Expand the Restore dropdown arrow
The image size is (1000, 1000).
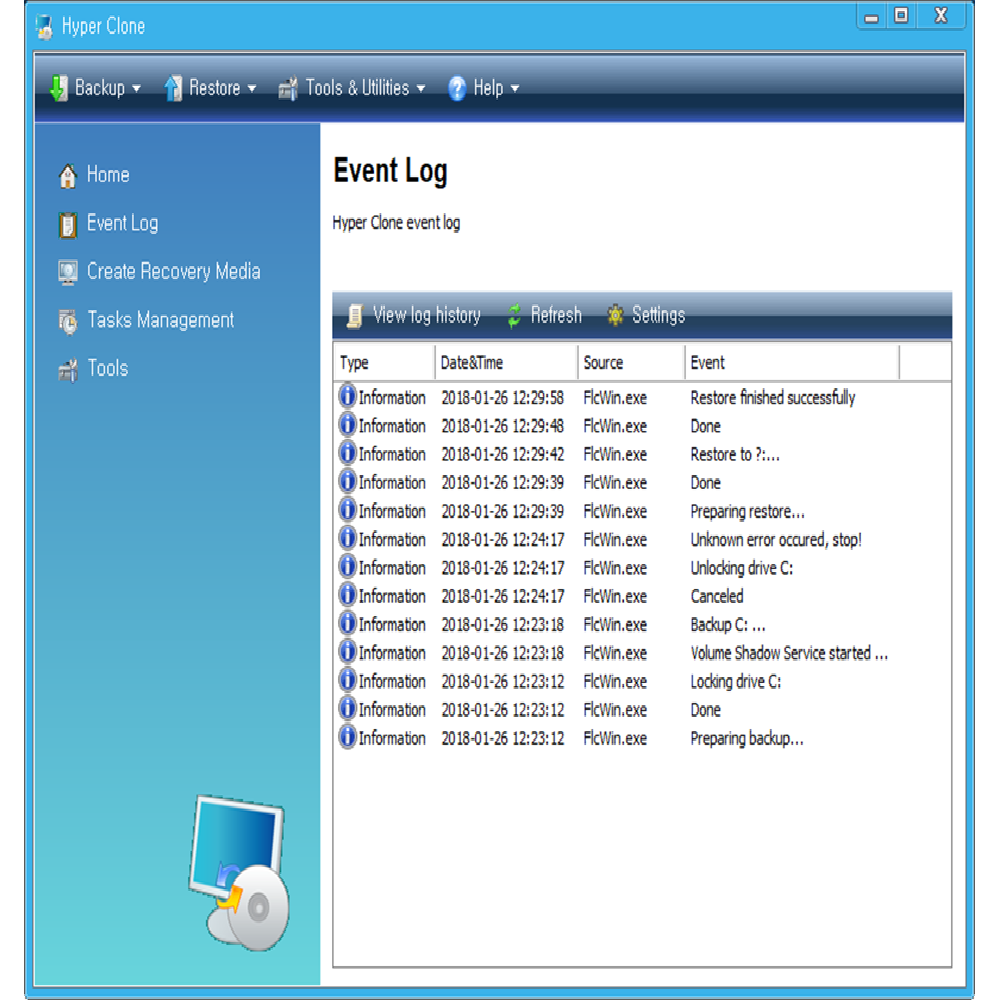point(252,89)
